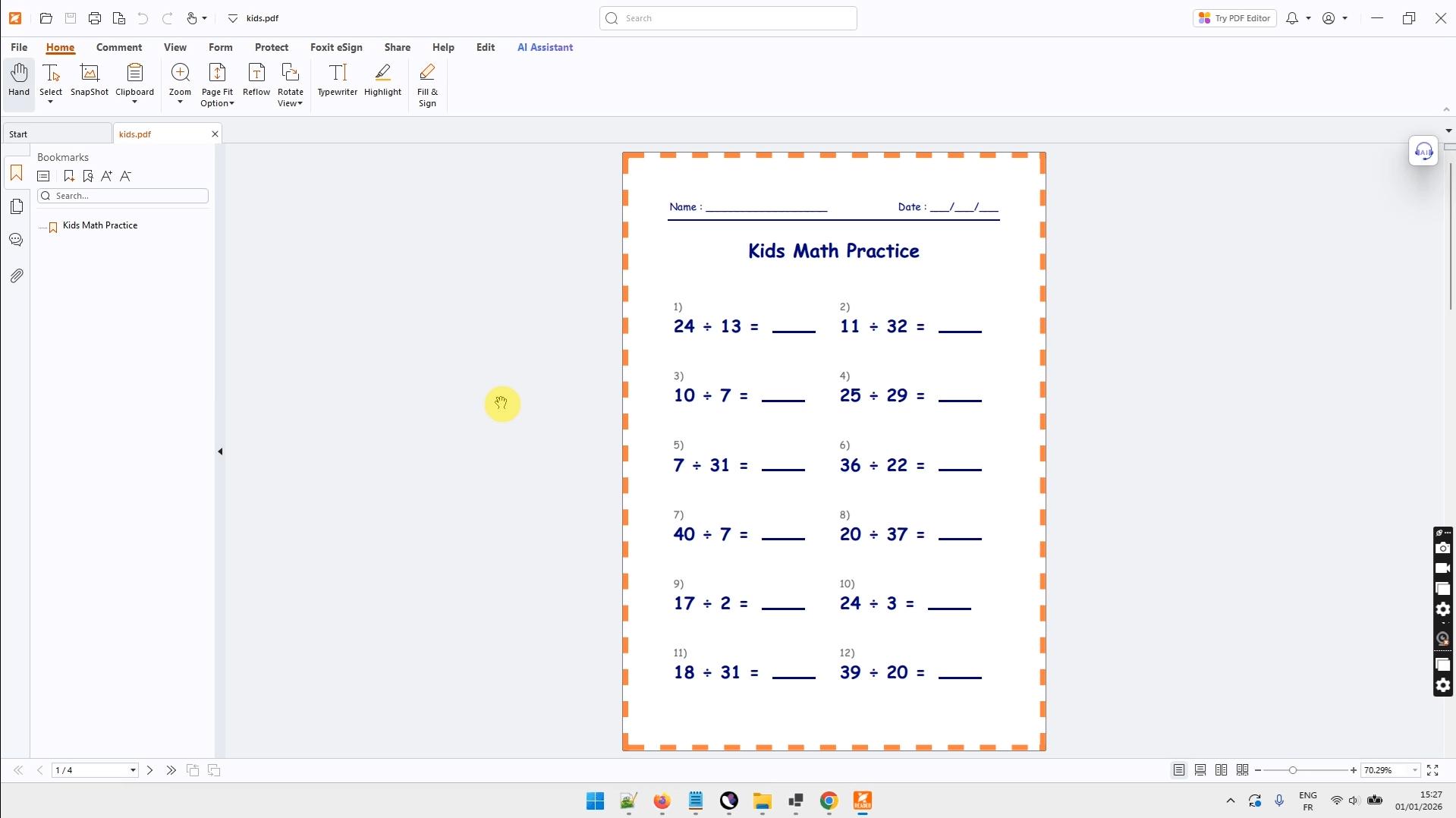Open the zoom percentage dropdown
The height and width of the screenshot is (818, 1456).
click(x=1415, y=770)
